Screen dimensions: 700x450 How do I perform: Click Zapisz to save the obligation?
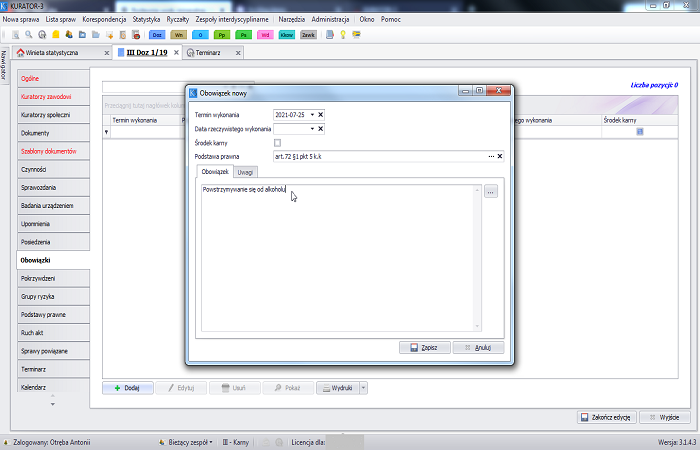[425, 347]
